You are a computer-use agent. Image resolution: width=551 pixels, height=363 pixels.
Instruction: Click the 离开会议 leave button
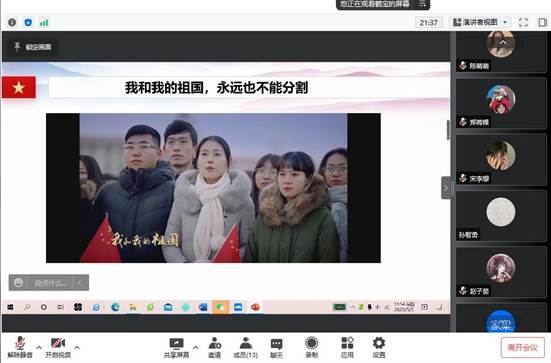click(x=523, y=348)
